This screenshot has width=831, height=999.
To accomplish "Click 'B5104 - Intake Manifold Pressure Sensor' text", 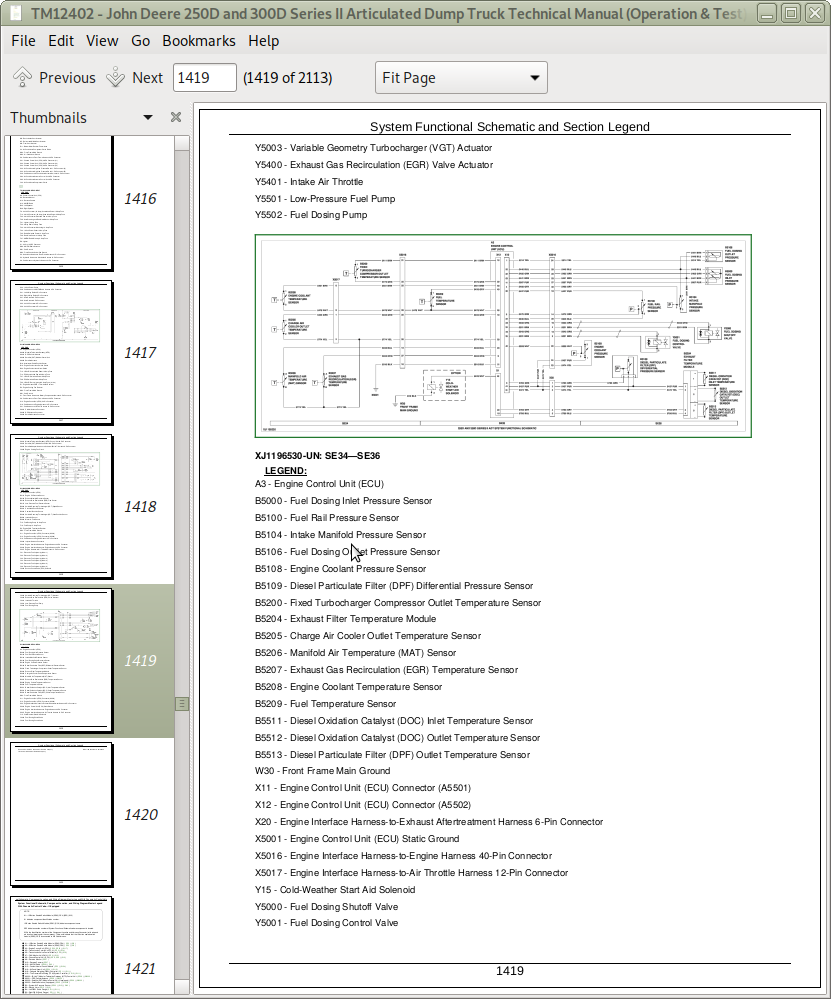I will tap(340, 535).
